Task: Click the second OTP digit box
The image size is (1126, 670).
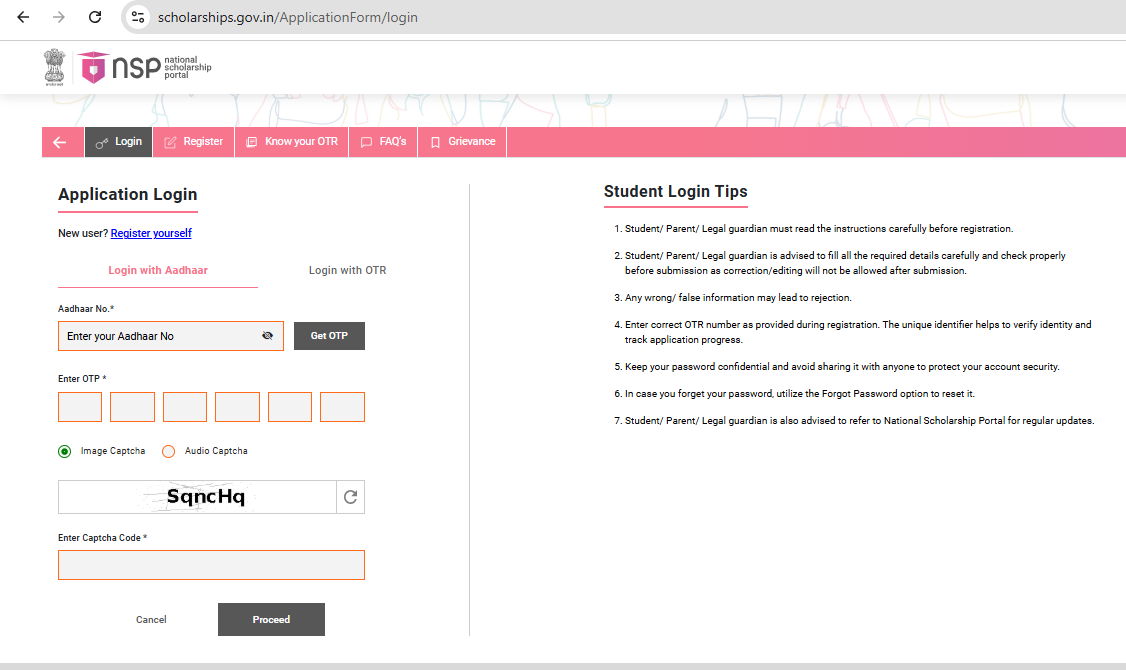Action: tap(132, 407)
